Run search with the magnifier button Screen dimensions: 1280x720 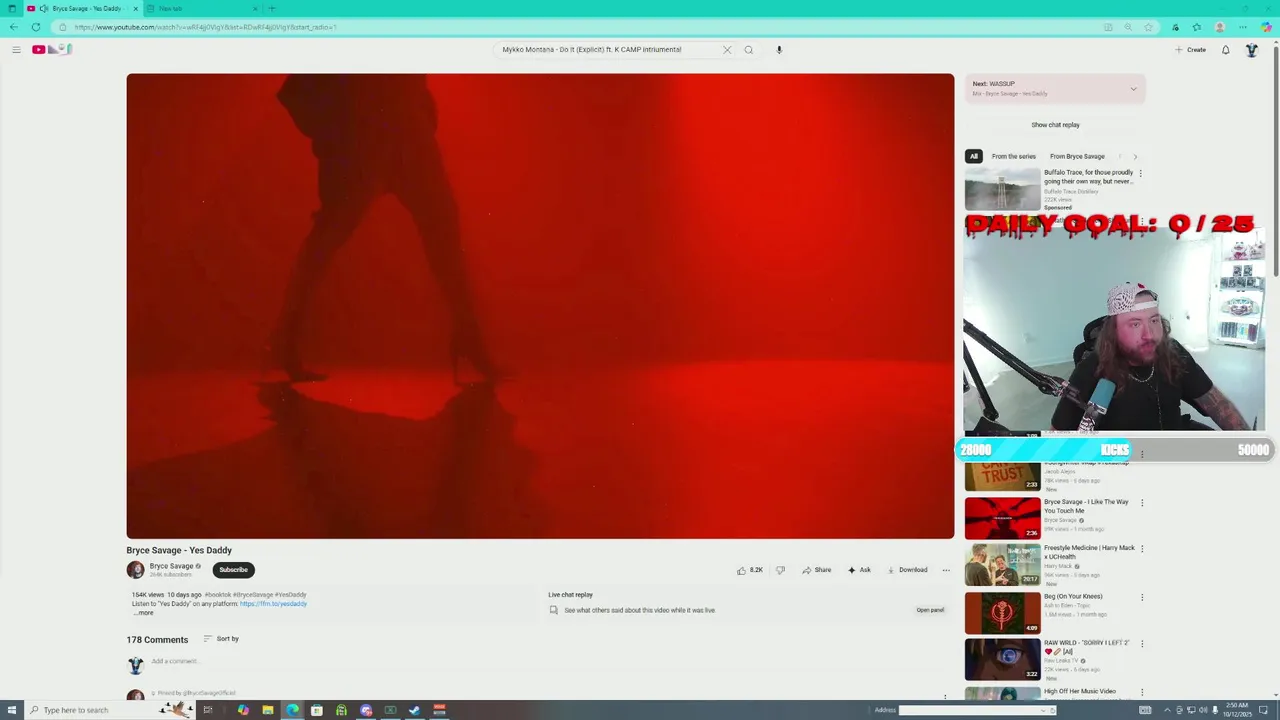coord(748,49)
